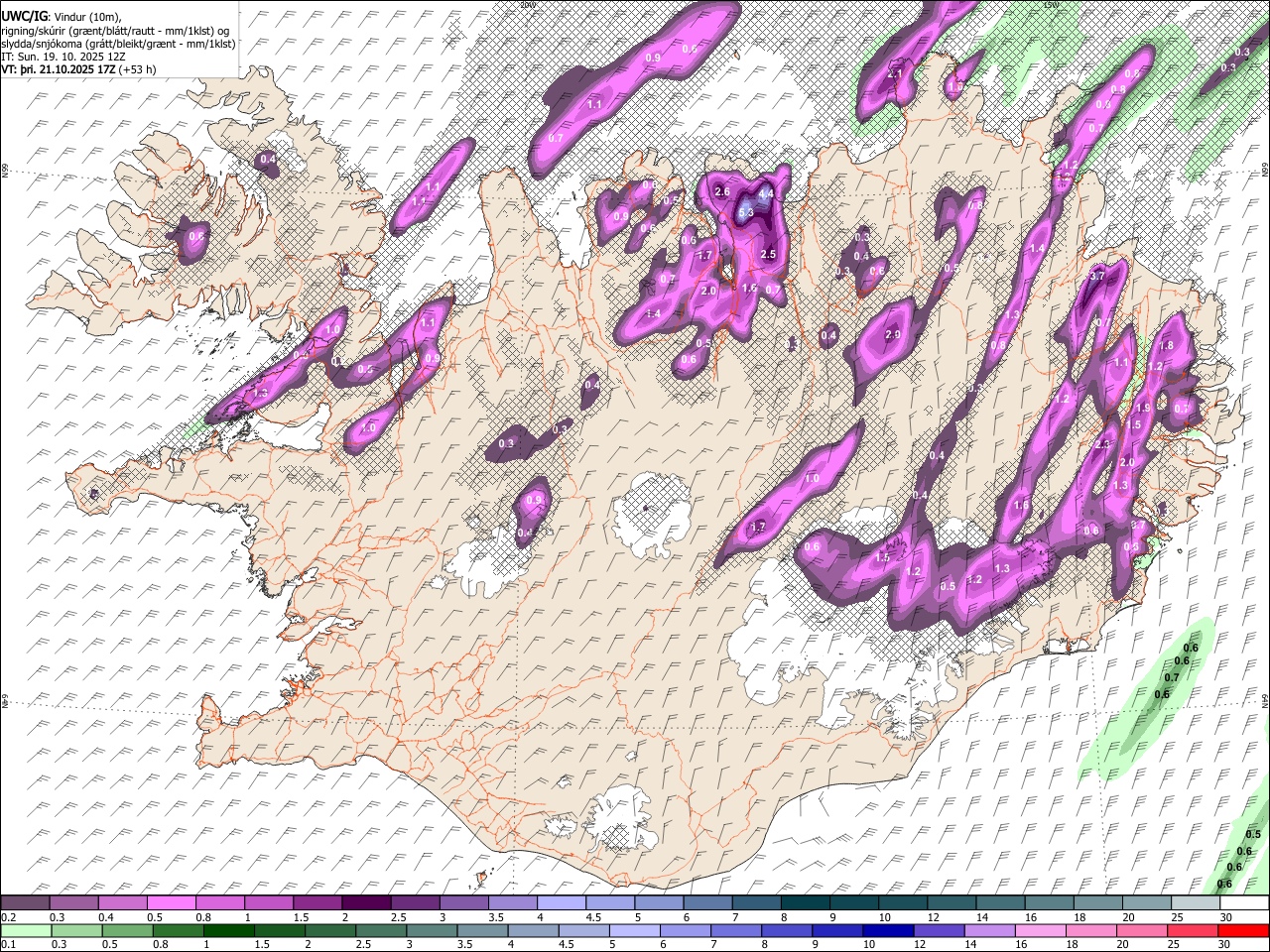Click the 'IT: Sun. 19. 10. 2025 12Z' line
The image size is (1270, 952).
tap(63, 58)
